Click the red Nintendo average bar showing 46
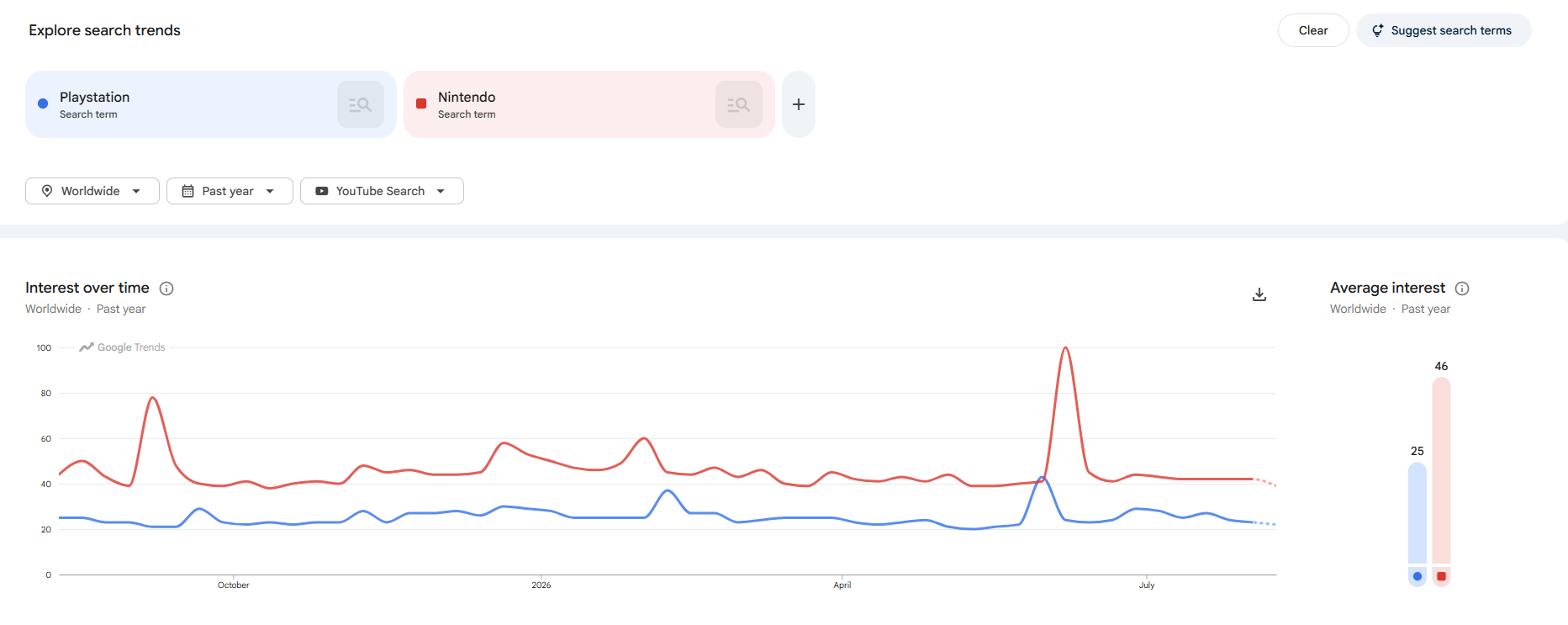The image size is (1568, 625). 1441,470
